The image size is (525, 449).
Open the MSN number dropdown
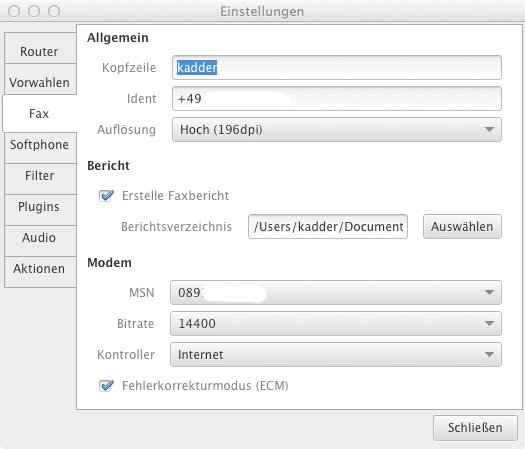[335, 293]
